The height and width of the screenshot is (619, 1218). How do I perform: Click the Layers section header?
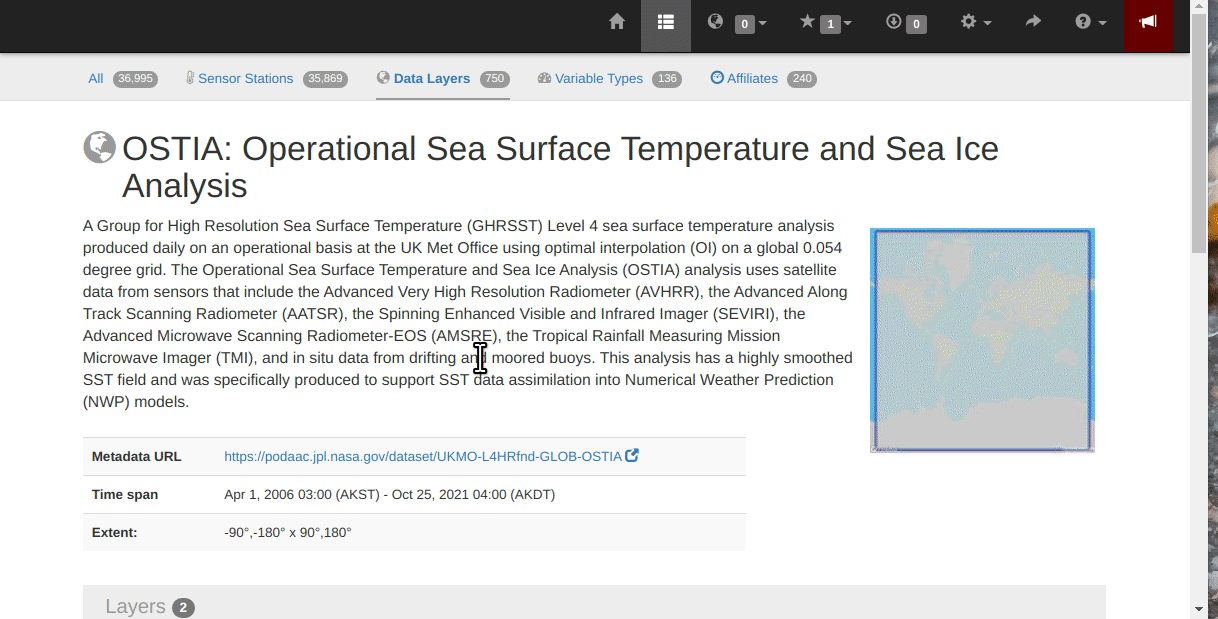tap(594, 602)
